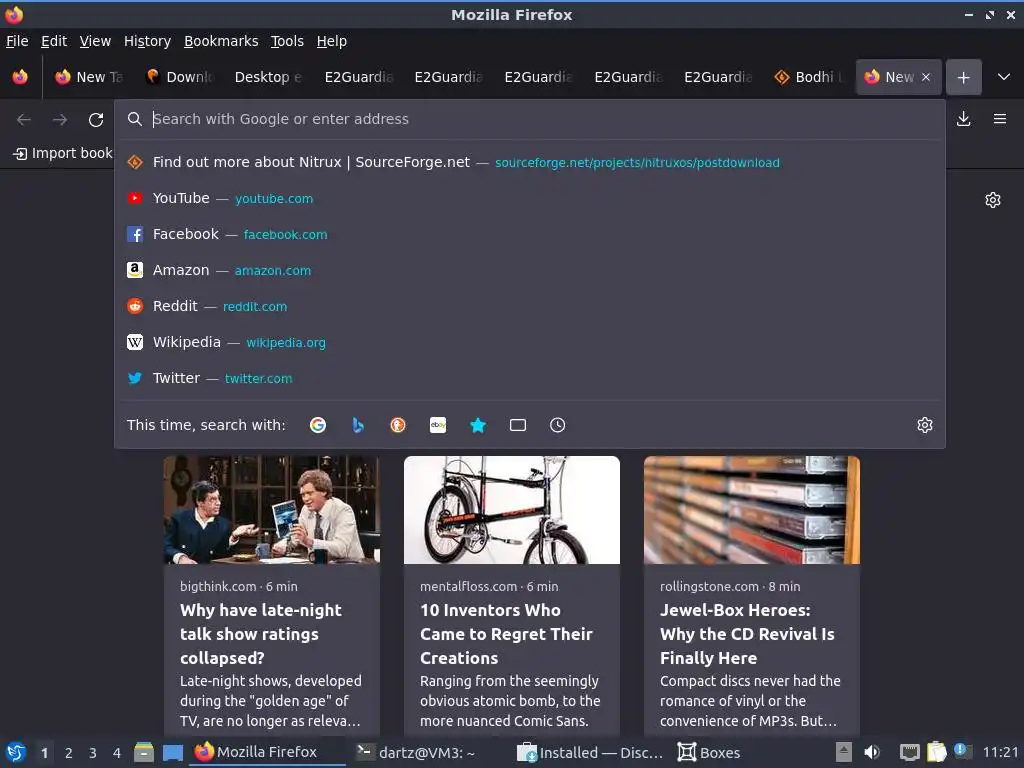Search this time with eBay icon

(438, 425)
